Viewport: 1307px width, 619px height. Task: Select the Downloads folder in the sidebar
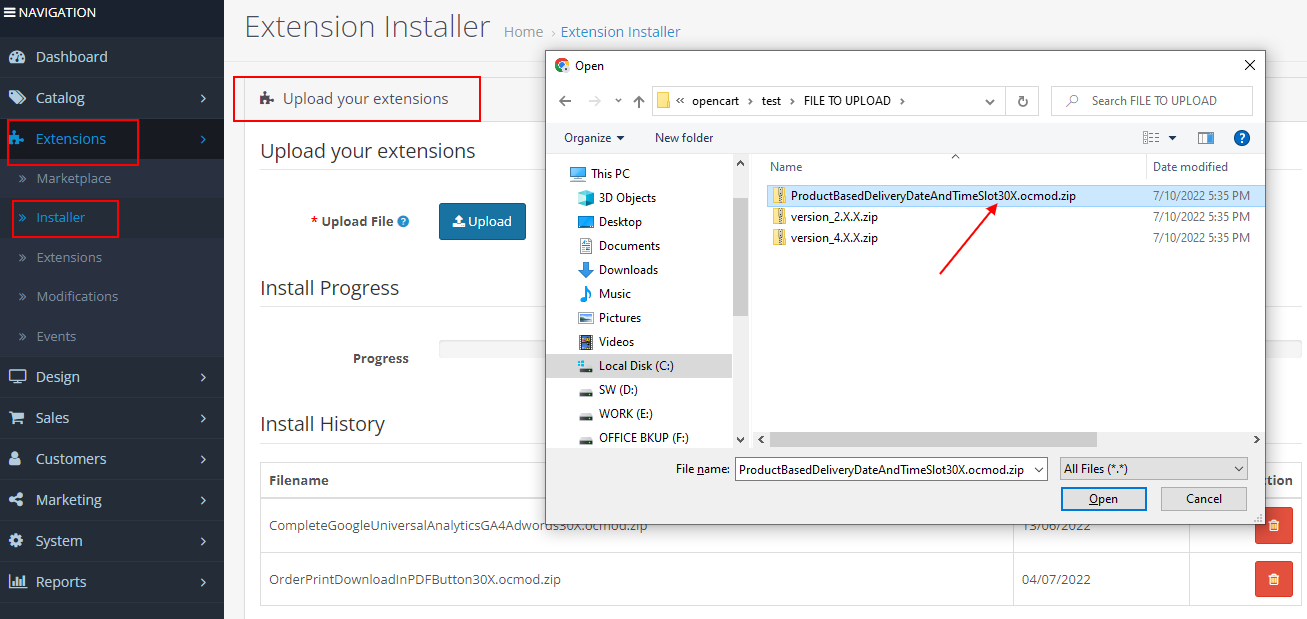pyautogui.click(x=627, y=270)
